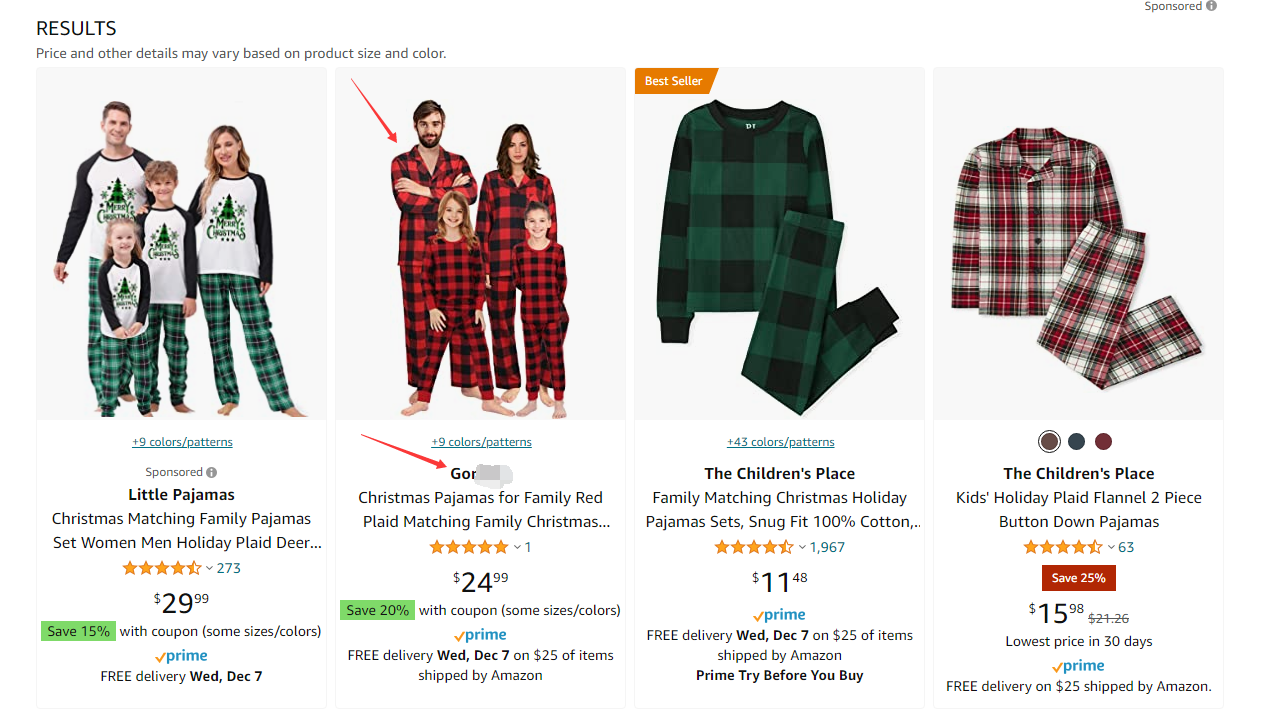This screenshot has width=1280, height=716.
Task: Open +9 colors/patterns under the Merry Christmas shirts family
Action: 182,442
